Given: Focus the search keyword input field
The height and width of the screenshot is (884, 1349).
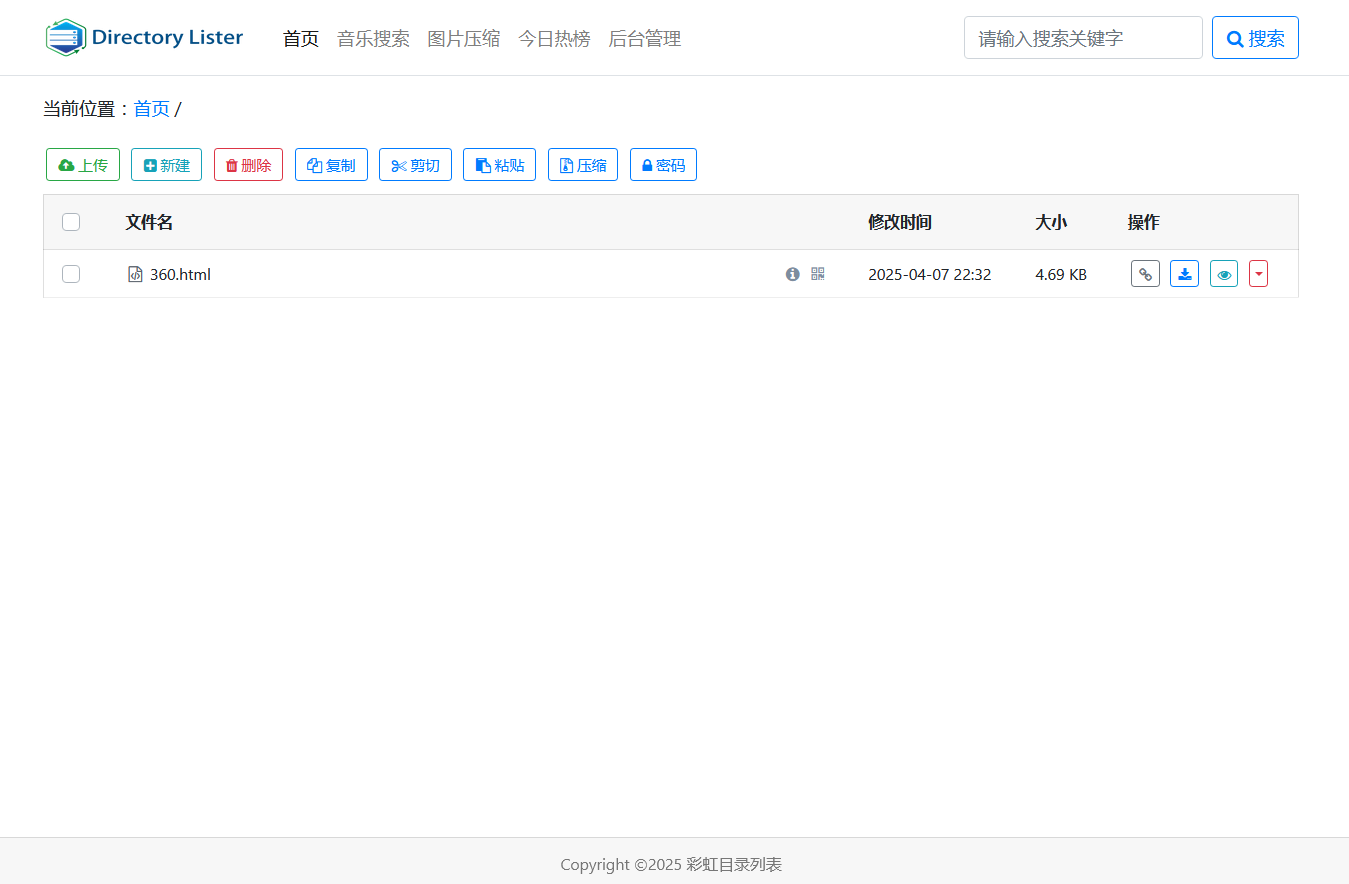Looking at the screenshot, I should point(1083,38).
